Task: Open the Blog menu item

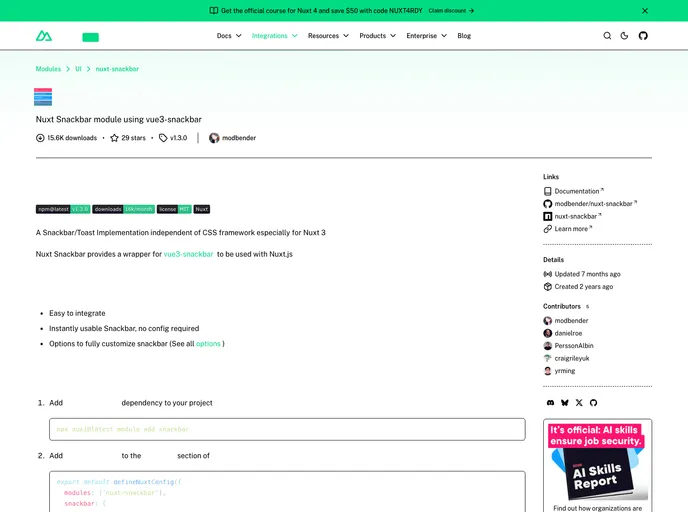Action: [x=464, y=36]
